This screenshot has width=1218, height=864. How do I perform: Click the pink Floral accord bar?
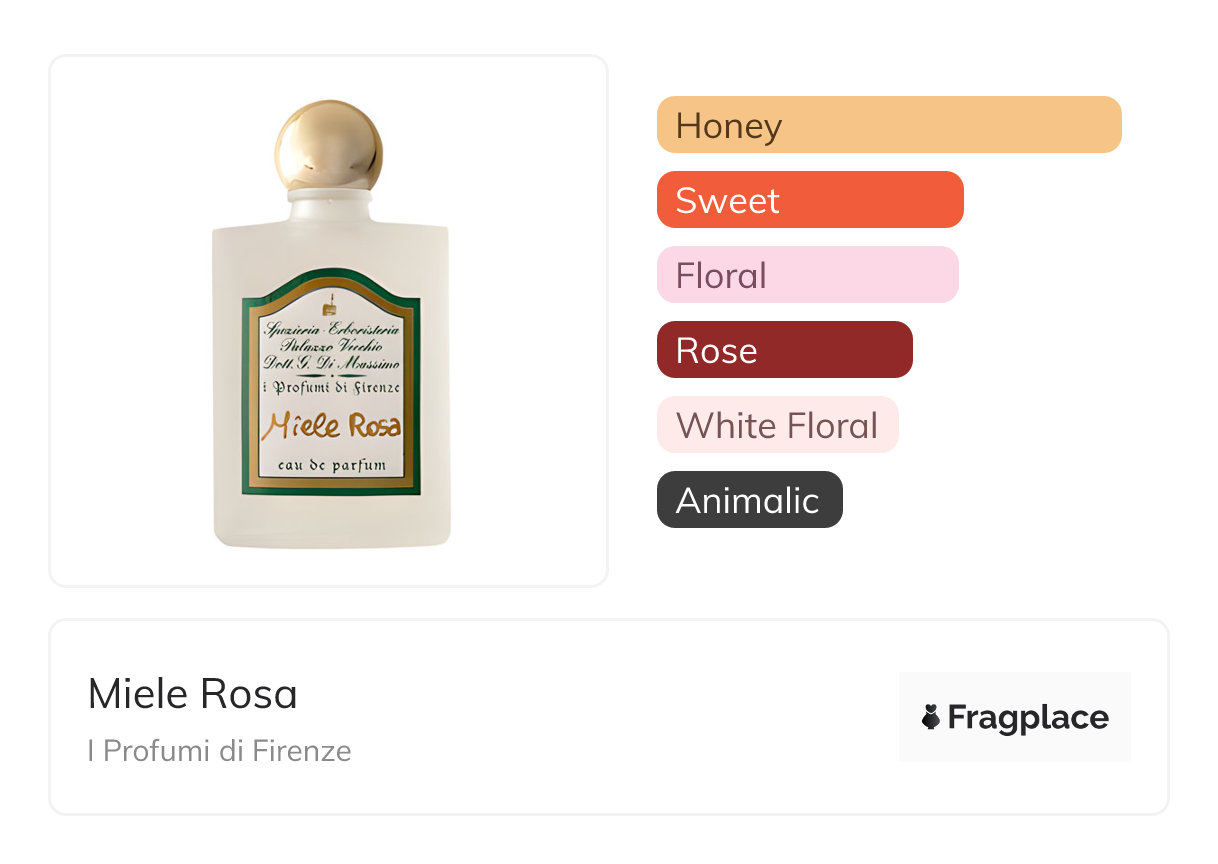point(807,275)
